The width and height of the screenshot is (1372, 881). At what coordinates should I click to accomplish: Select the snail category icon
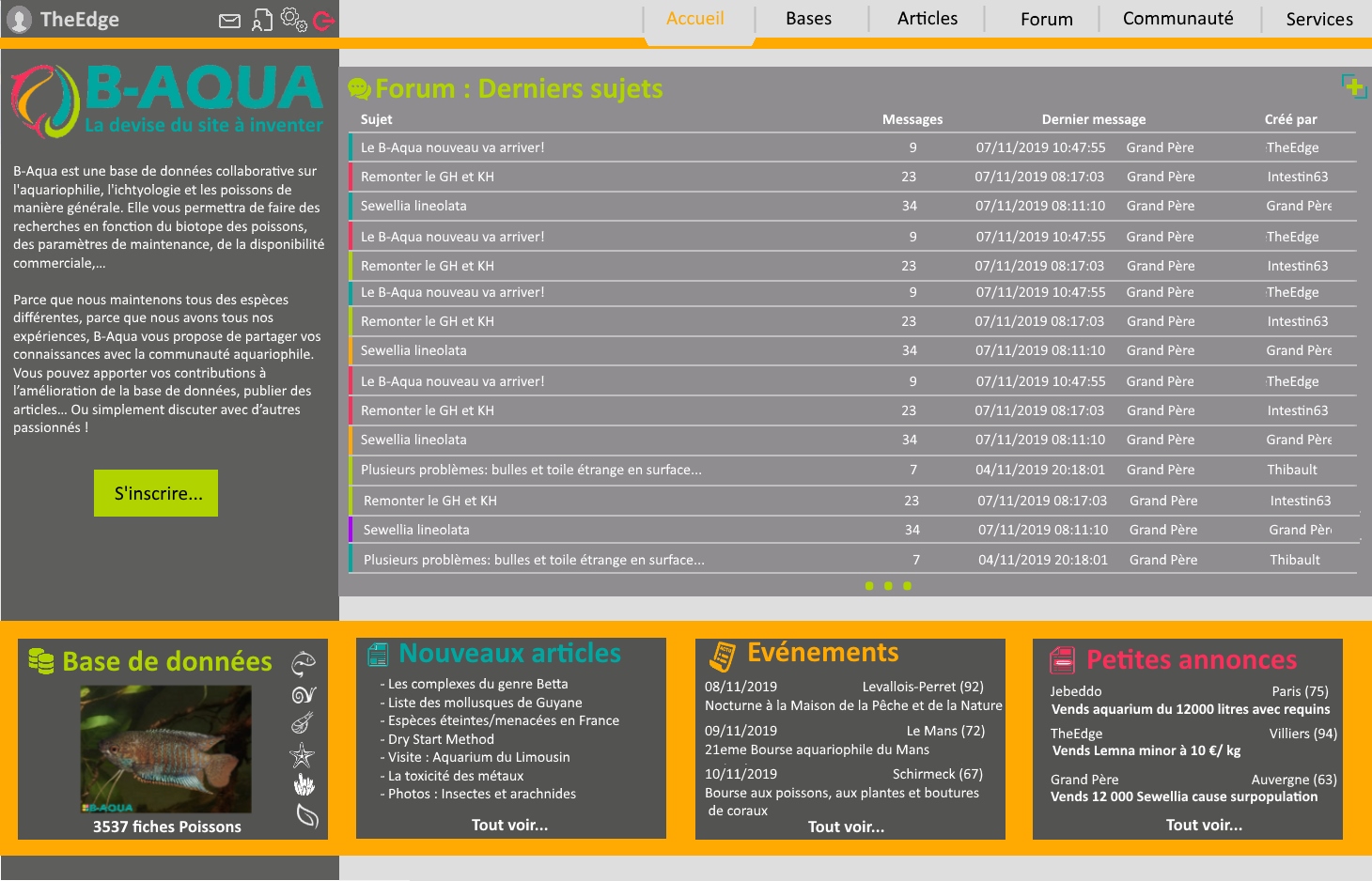[x=304, y=695]
